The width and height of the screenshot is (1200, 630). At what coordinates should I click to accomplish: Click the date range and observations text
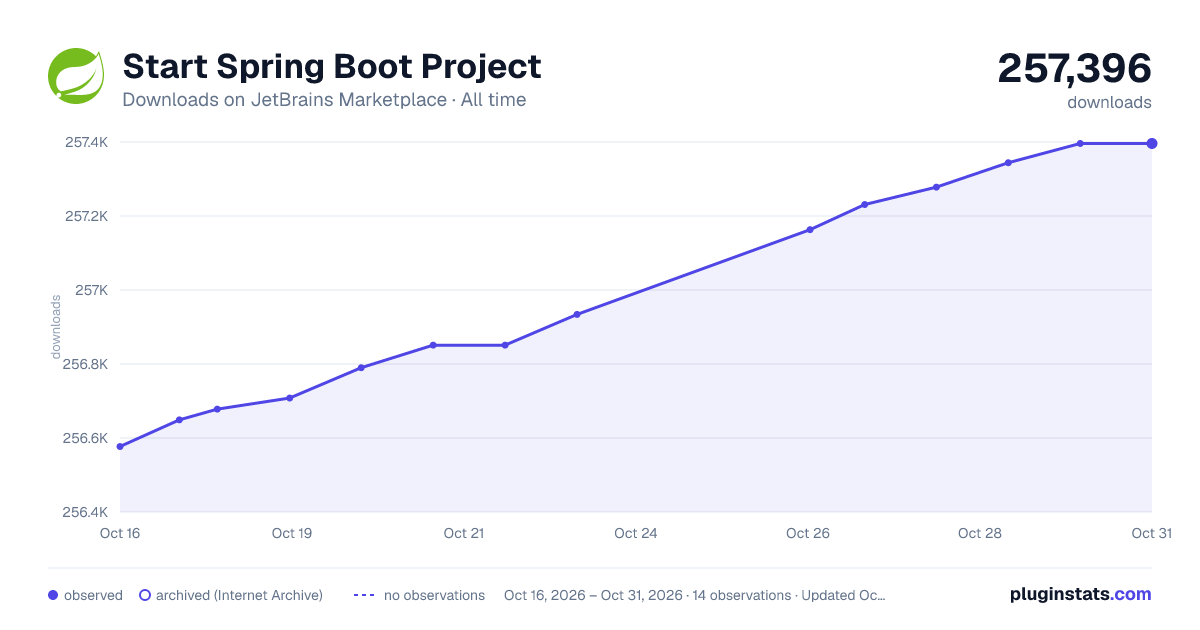695,595
